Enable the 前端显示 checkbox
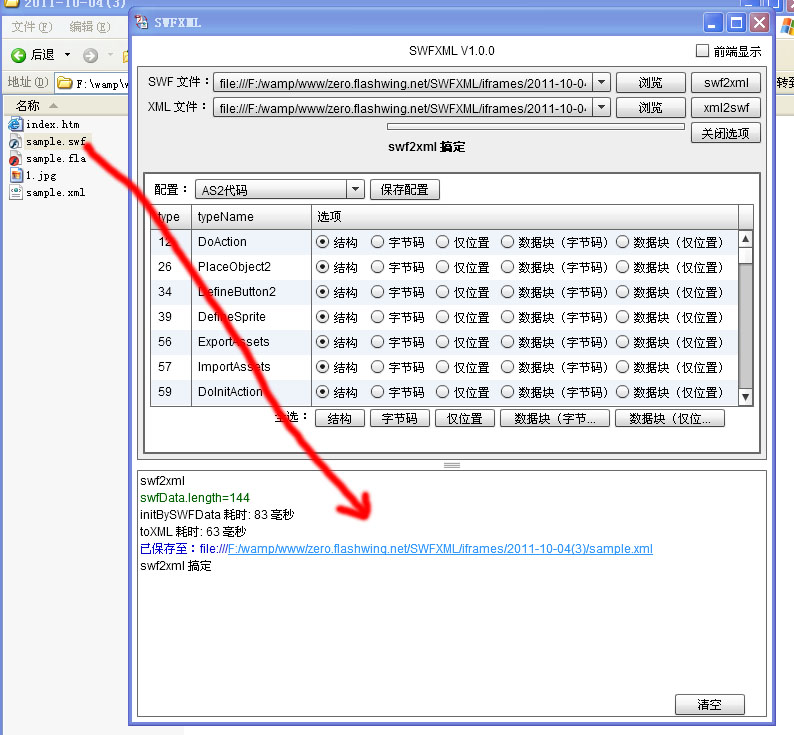Viewport: 794px width, 735px height. [702, 51]
